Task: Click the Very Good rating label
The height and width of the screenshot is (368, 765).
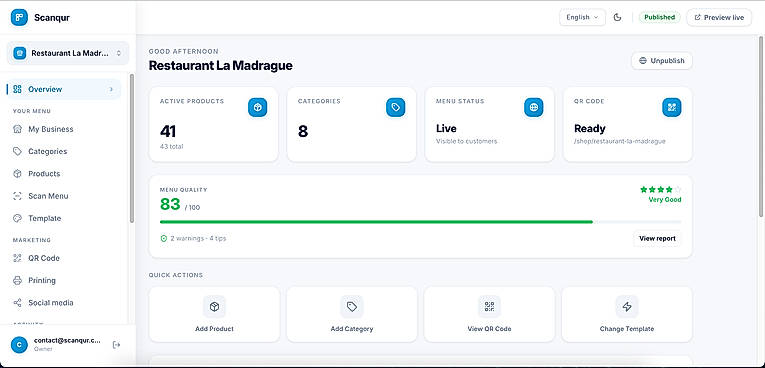Action: [x=665, y=200]
